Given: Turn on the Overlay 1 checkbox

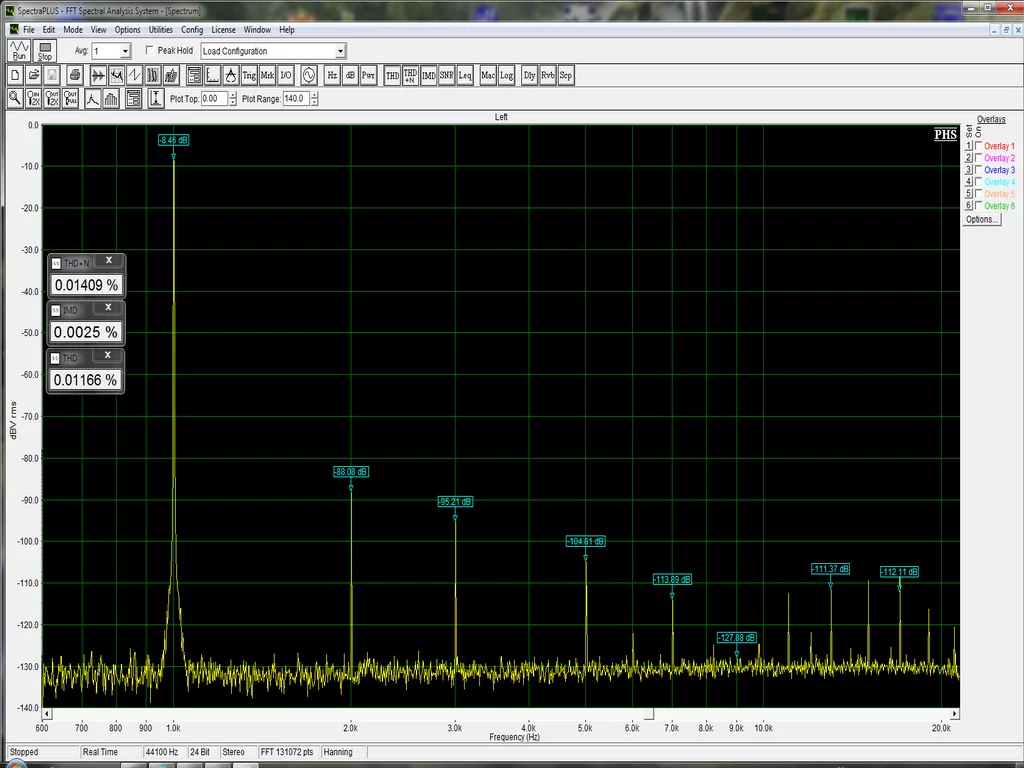Looking at the screenshot, I should (978, 146).
